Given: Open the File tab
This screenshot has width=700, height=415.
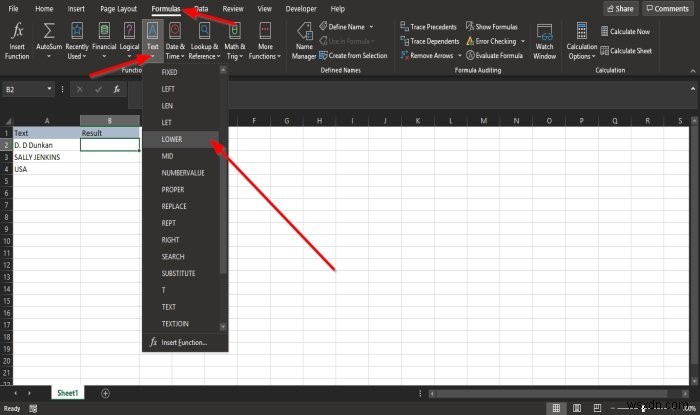Looking at the screenshot, I should 13,8.
